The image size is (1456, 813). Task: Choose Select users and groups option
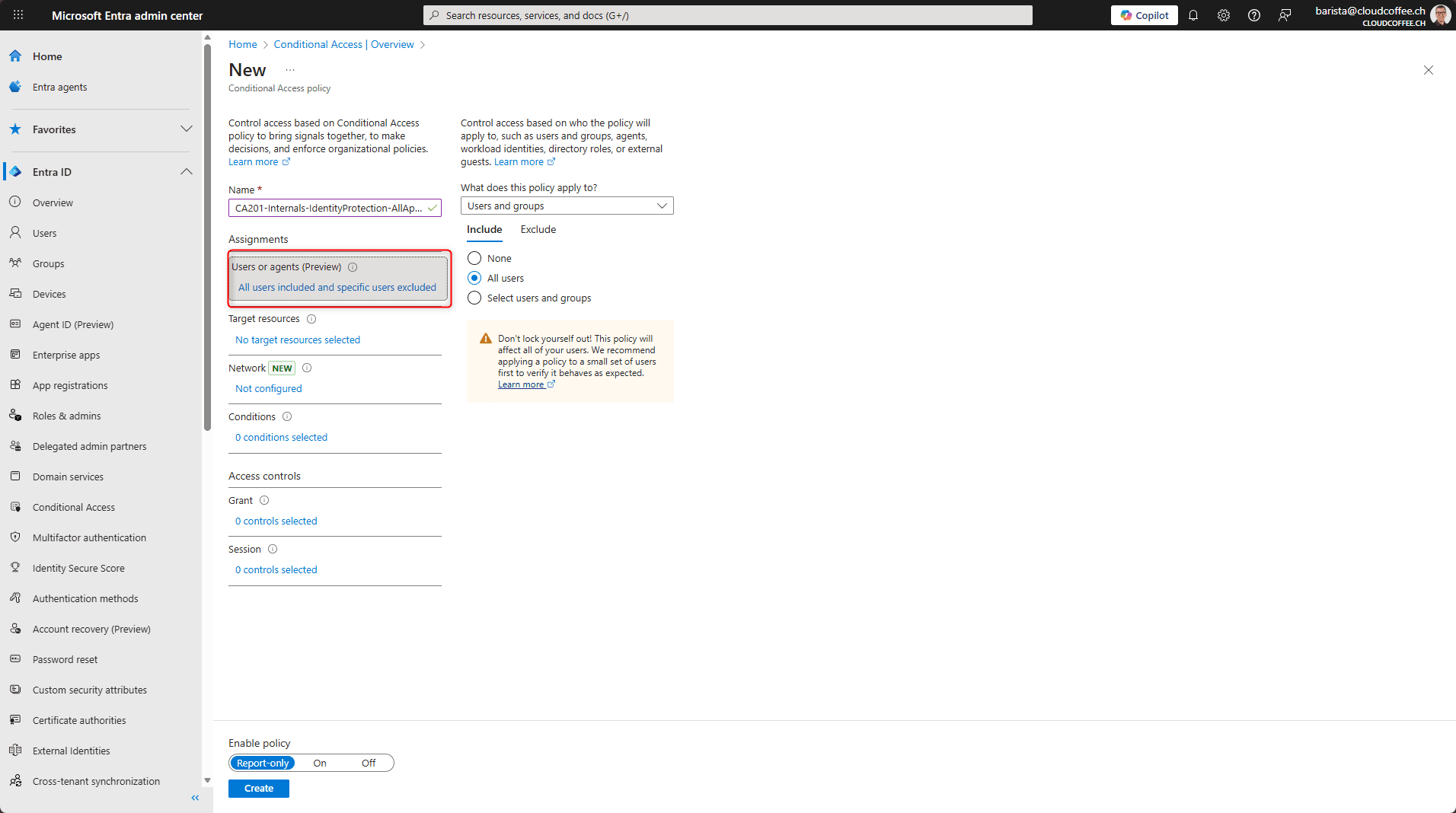(x=474, y=298)
